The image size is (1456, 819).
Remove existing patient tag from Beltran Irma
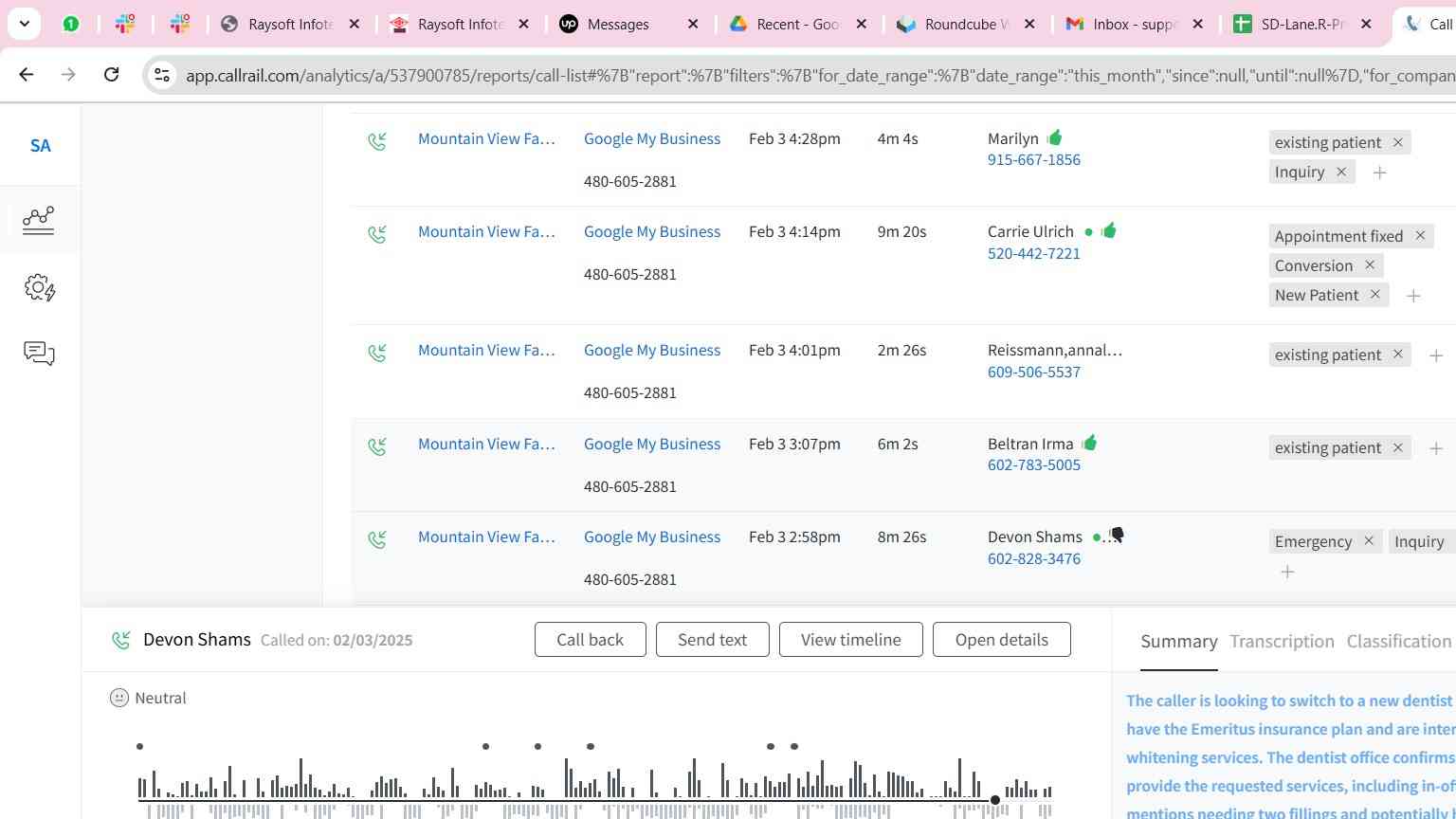pos(1397,447)
